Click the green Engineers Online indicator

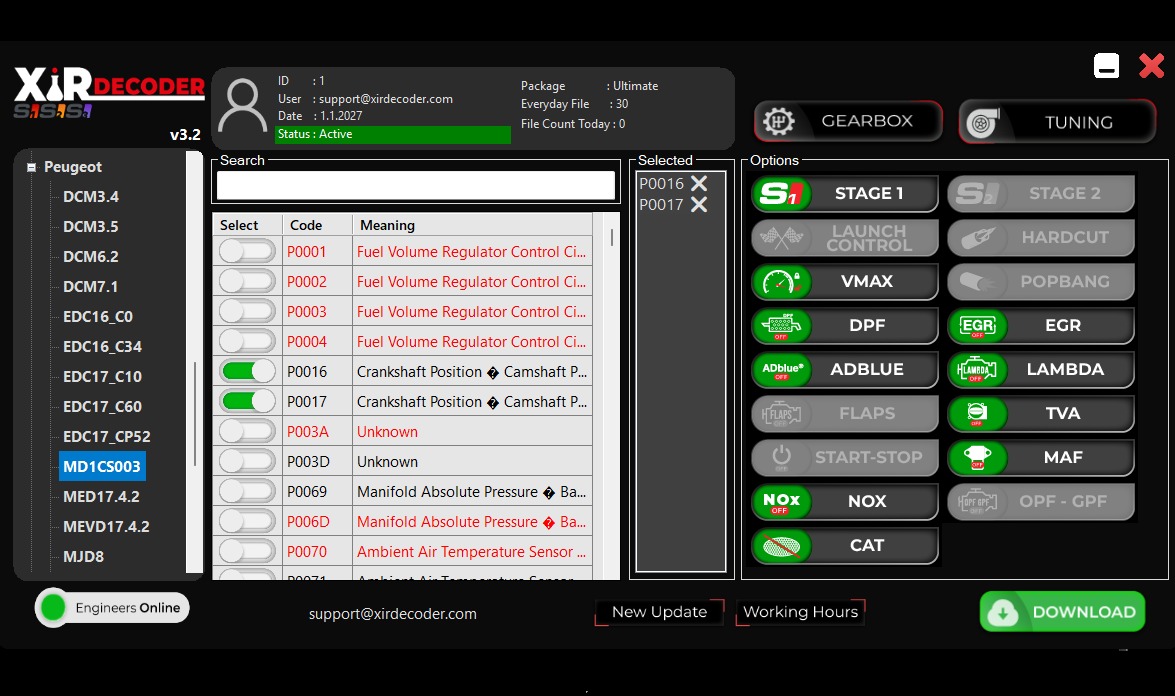(53, 608)
